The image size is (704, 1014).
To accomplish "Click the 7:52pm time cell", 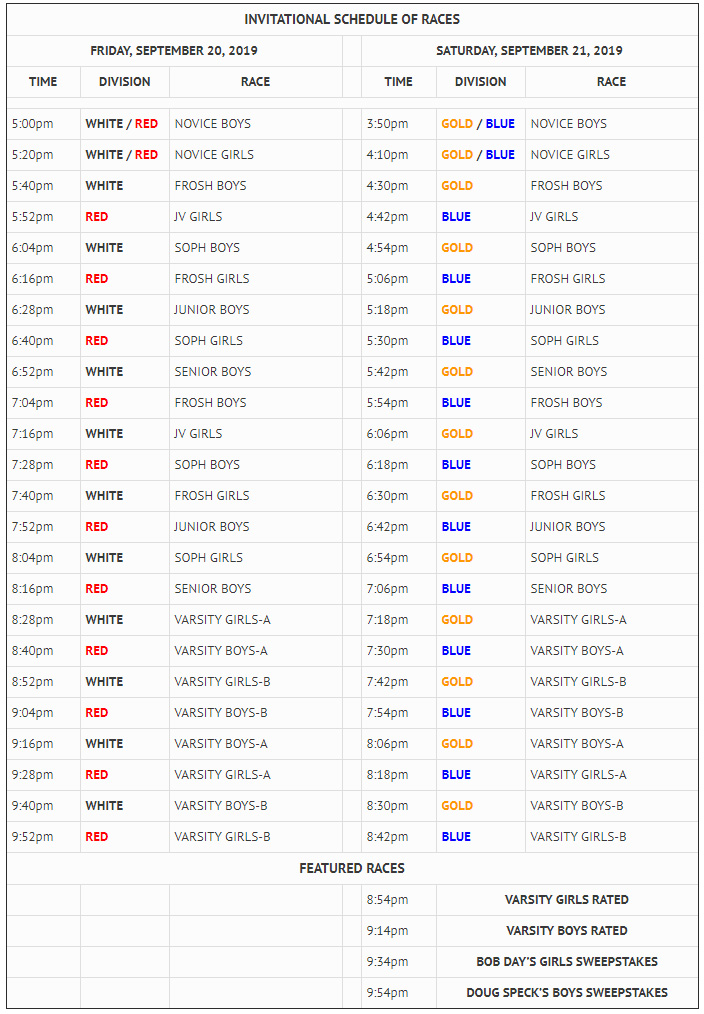I will tap(44, 527).
